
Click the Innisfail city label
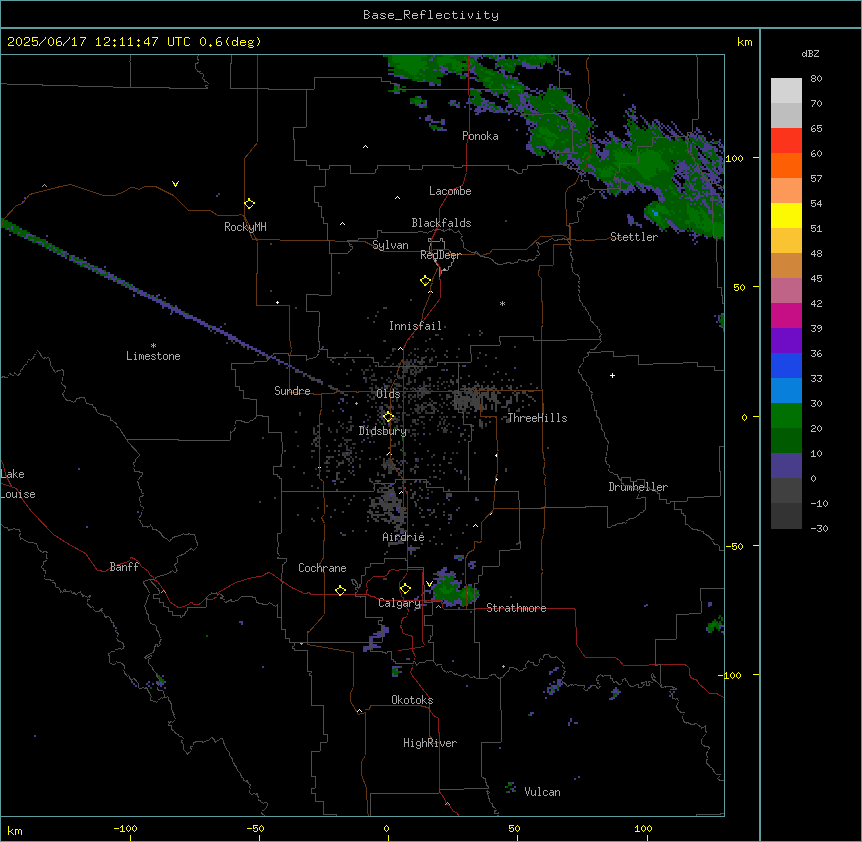(x=415, y=326)
